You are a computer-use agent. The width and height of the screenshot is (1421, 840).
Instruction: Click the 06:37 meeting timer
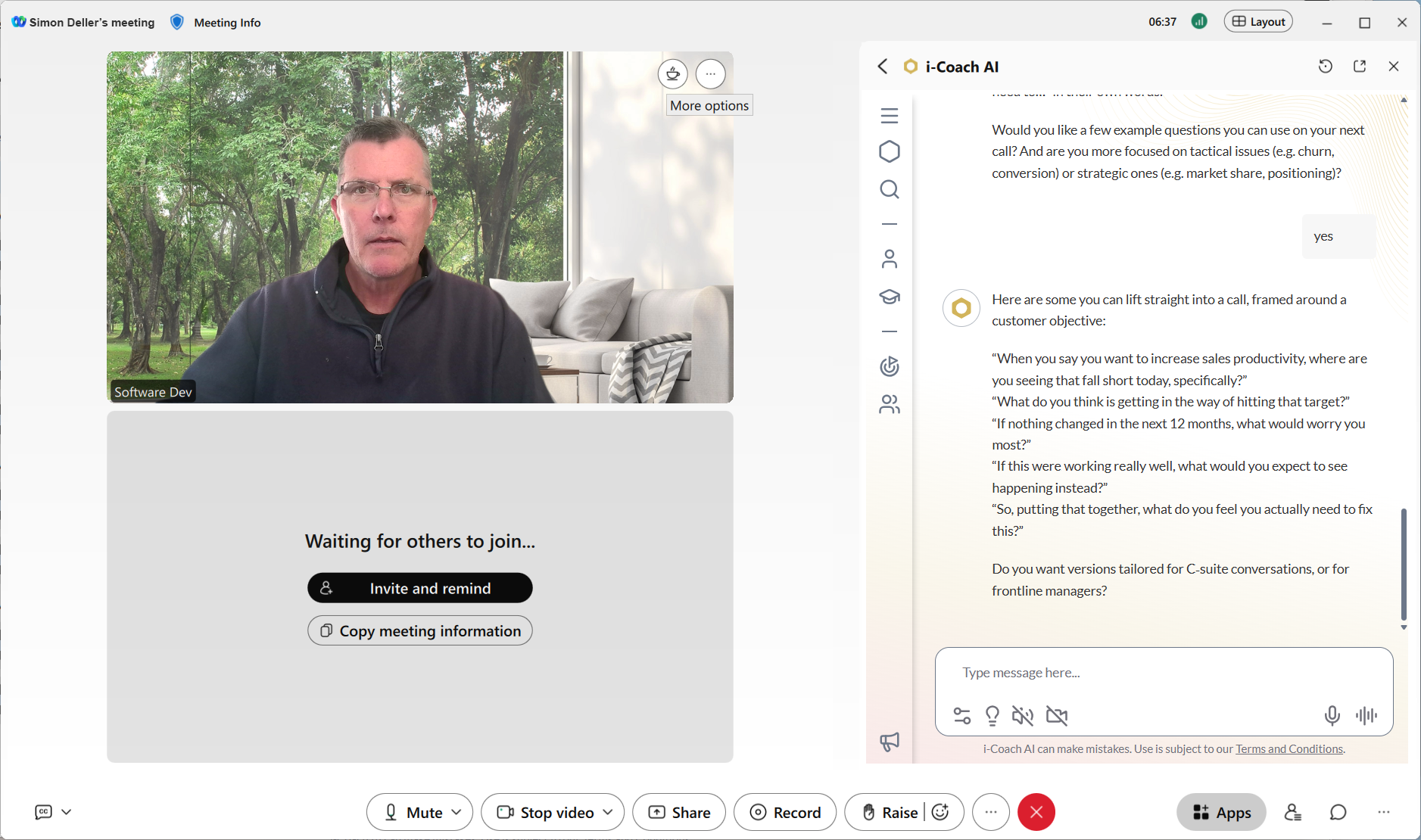click(x=1162, y=22)
